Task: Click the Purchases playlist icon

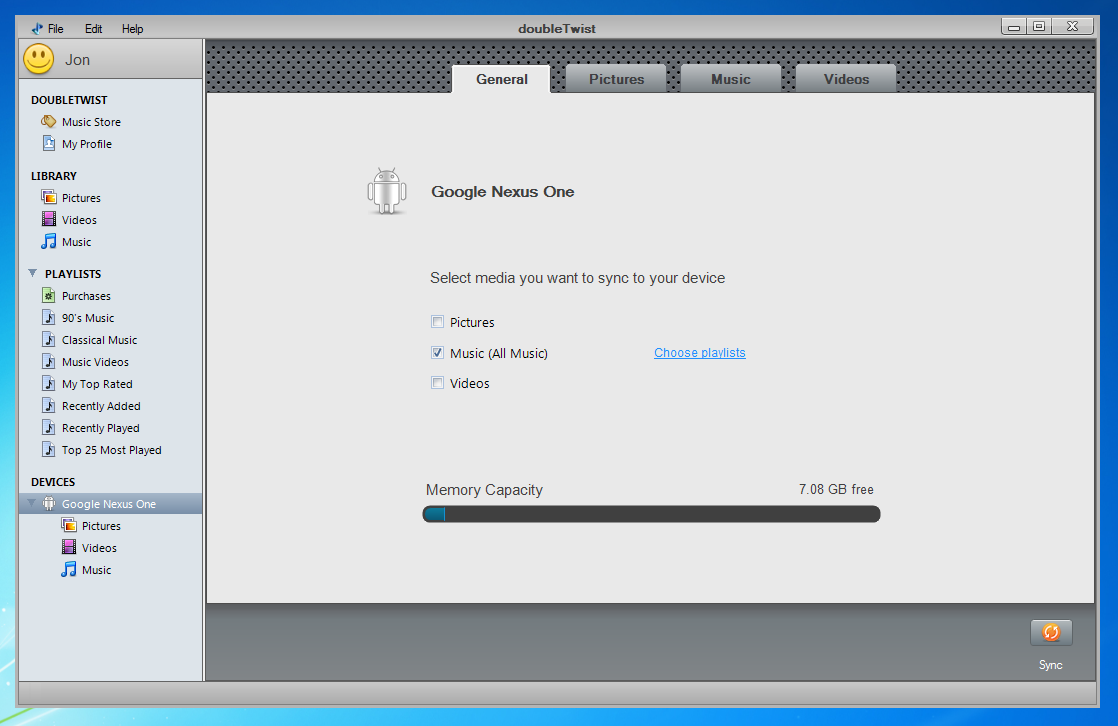Action: click(48, 295)
